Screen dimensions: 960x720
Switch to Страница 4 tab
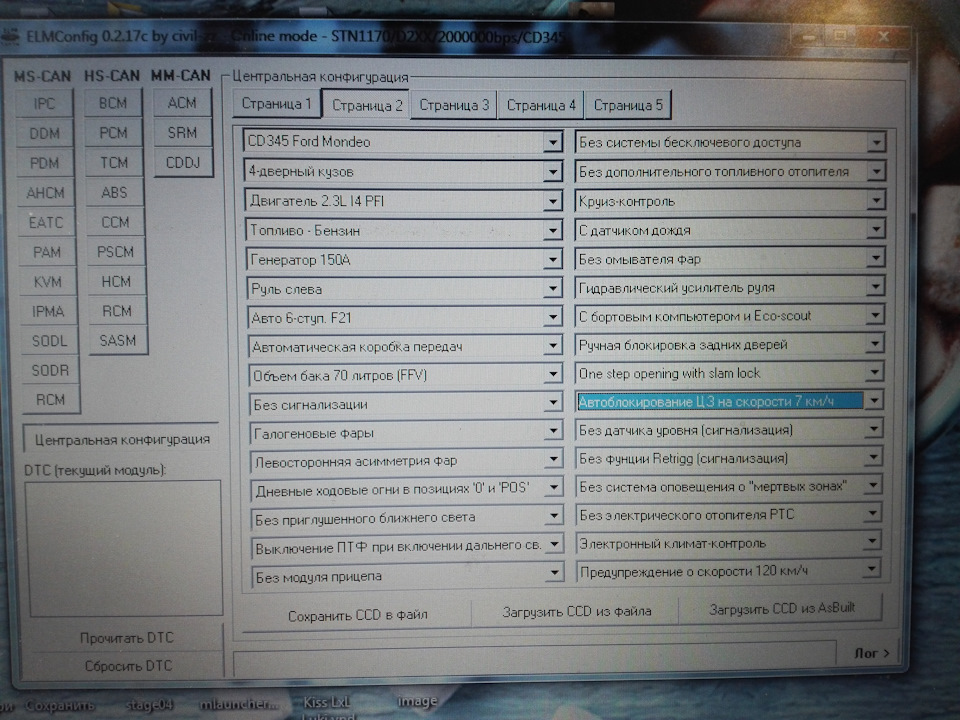(541, 105)
